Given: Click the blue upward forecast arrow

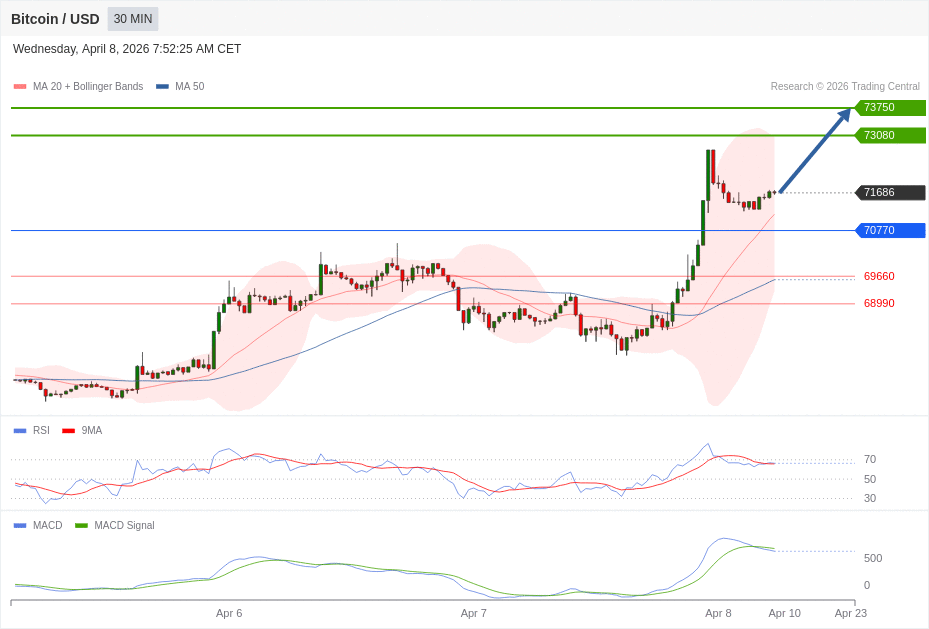Looking at the screenshot, I should click(x=815, y=150).
